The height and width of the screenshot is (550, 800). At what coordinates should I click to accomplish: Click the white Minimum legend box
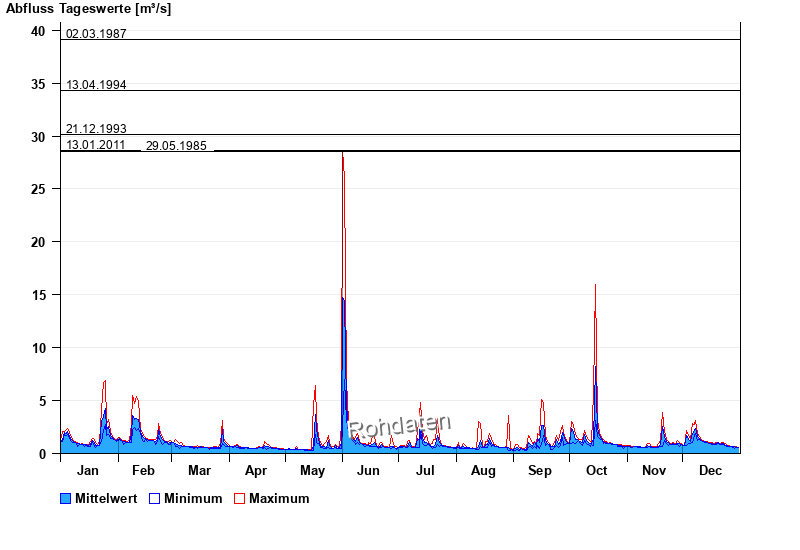[x=155, y=498]
